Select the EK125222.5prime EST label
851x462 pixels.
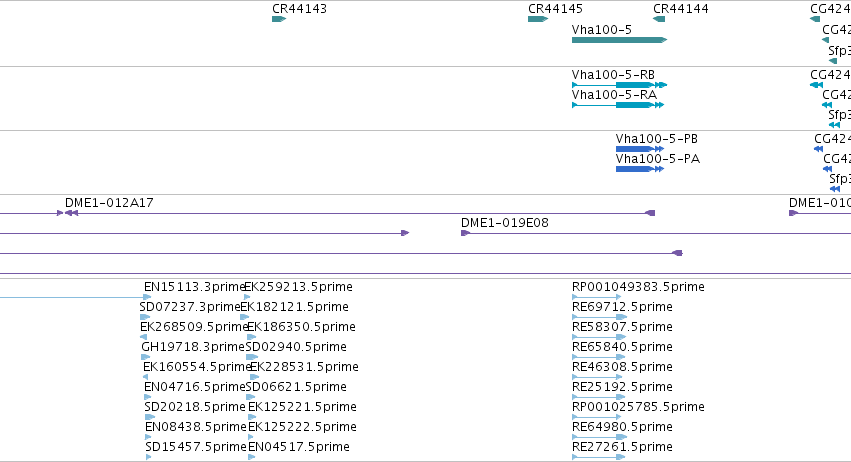pos(302,427)
